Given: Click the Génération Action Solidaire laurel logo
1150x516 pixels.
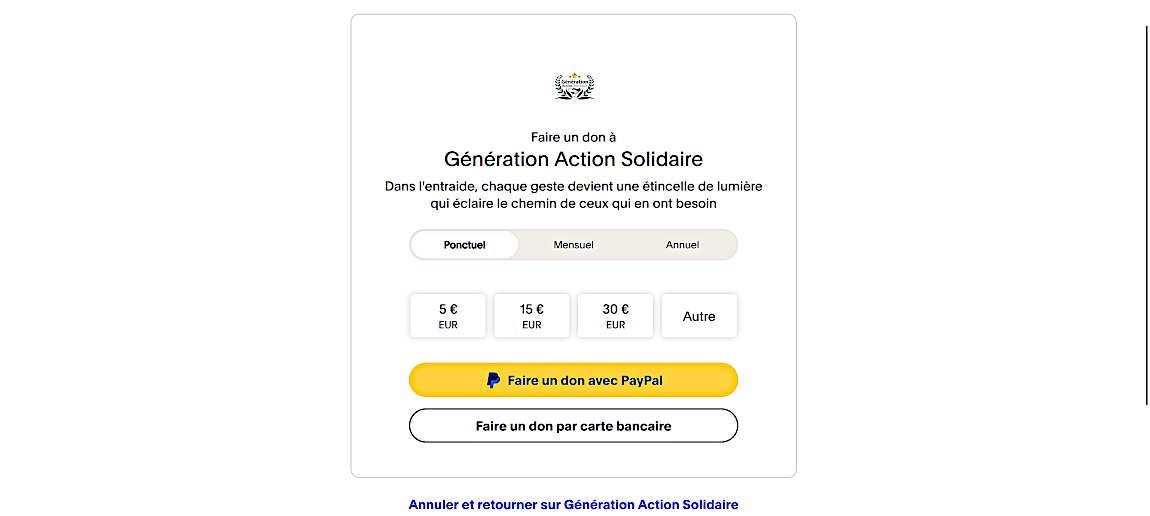Looking at the screenshot, I should (574, 86).
